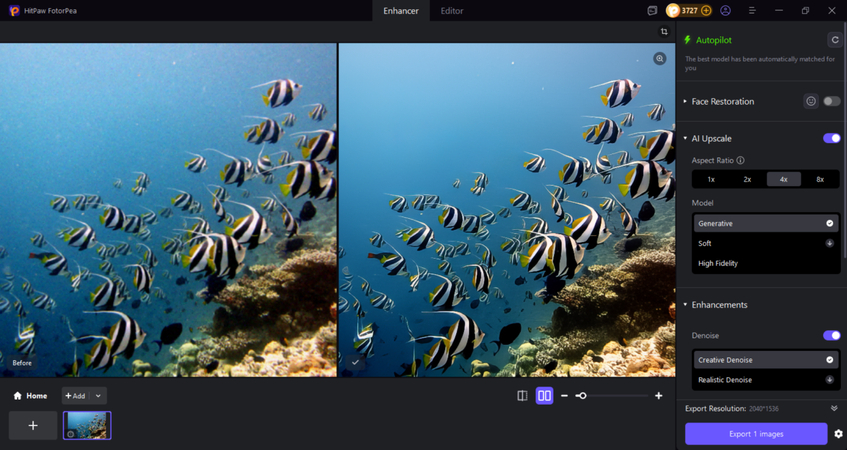Toggle the Denoise switch
Screen dimensions: 847x450
(x=831, y=335)
